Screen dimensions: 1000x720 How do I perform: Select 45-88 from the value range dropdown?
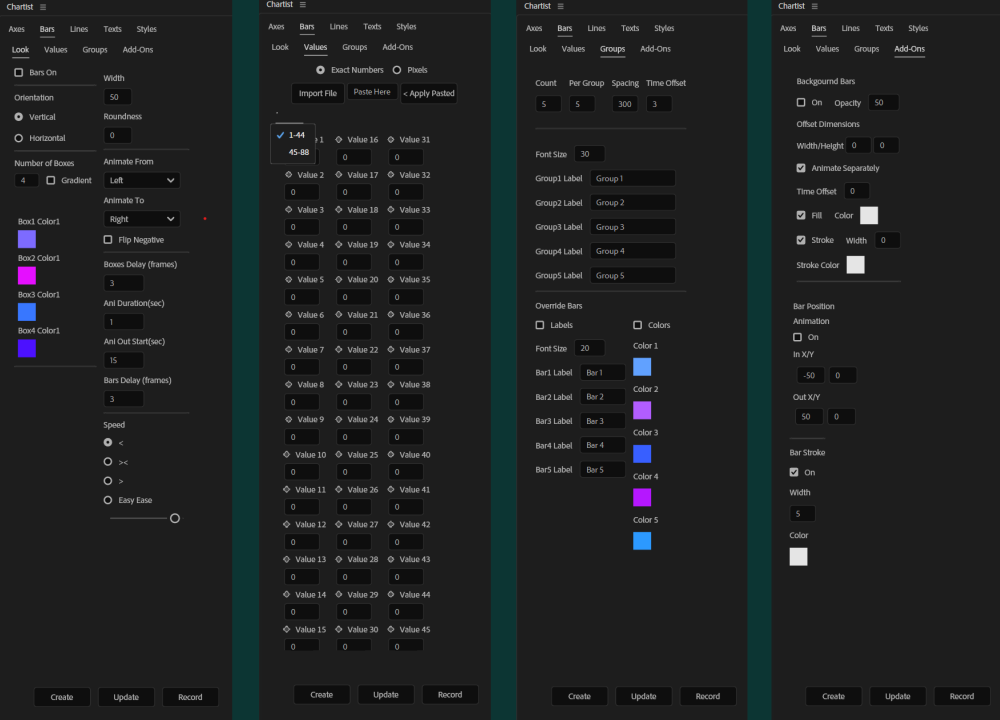(299, 152)
